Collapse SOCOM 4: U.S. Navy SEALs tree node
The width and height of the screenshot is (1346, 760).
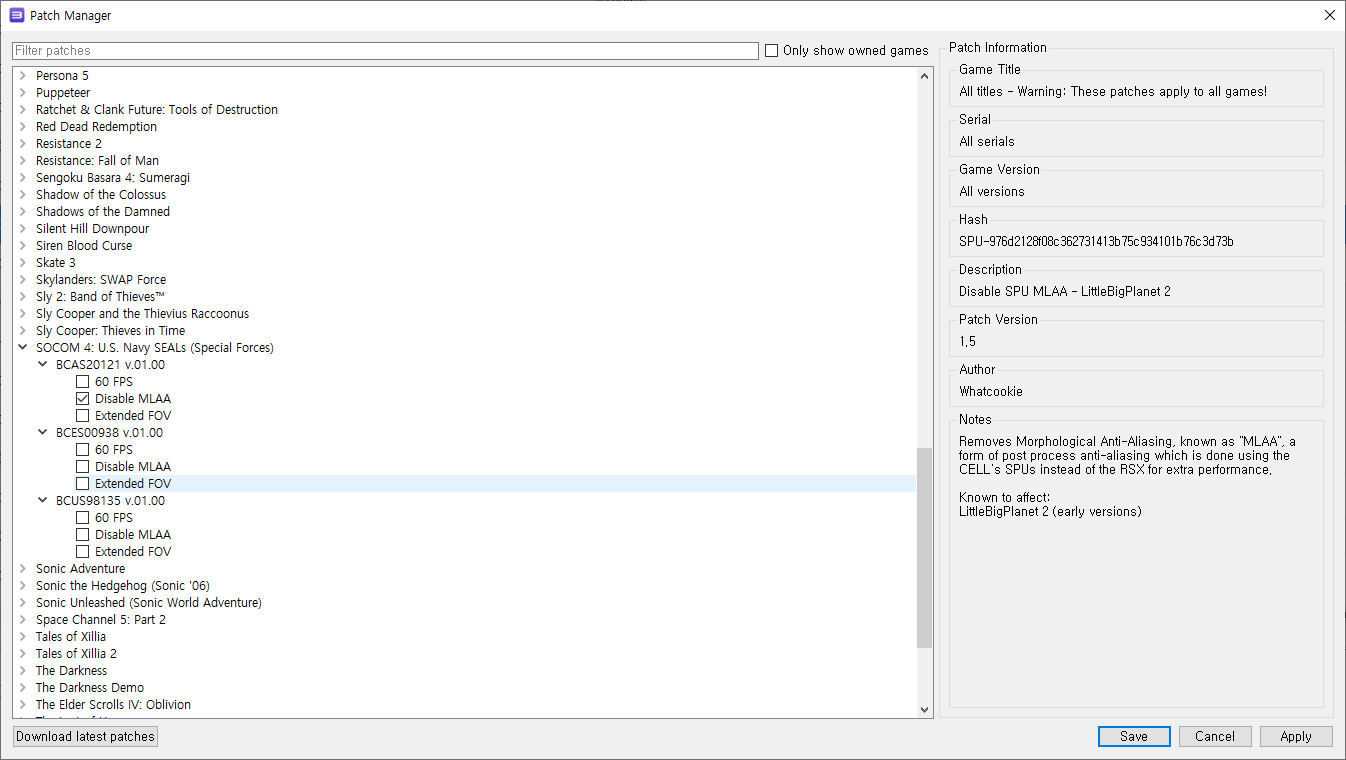click(x=23, y=348)
